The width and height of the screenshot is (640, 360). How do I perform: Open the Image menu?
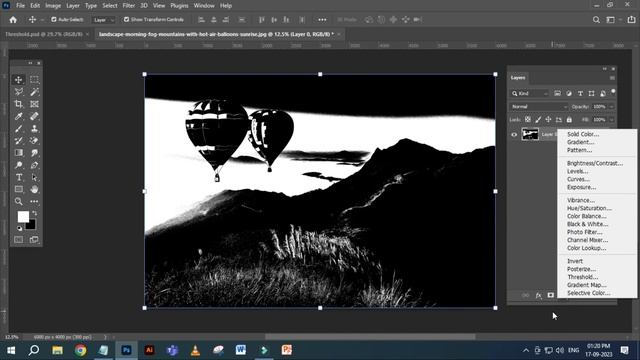point(53,6)
